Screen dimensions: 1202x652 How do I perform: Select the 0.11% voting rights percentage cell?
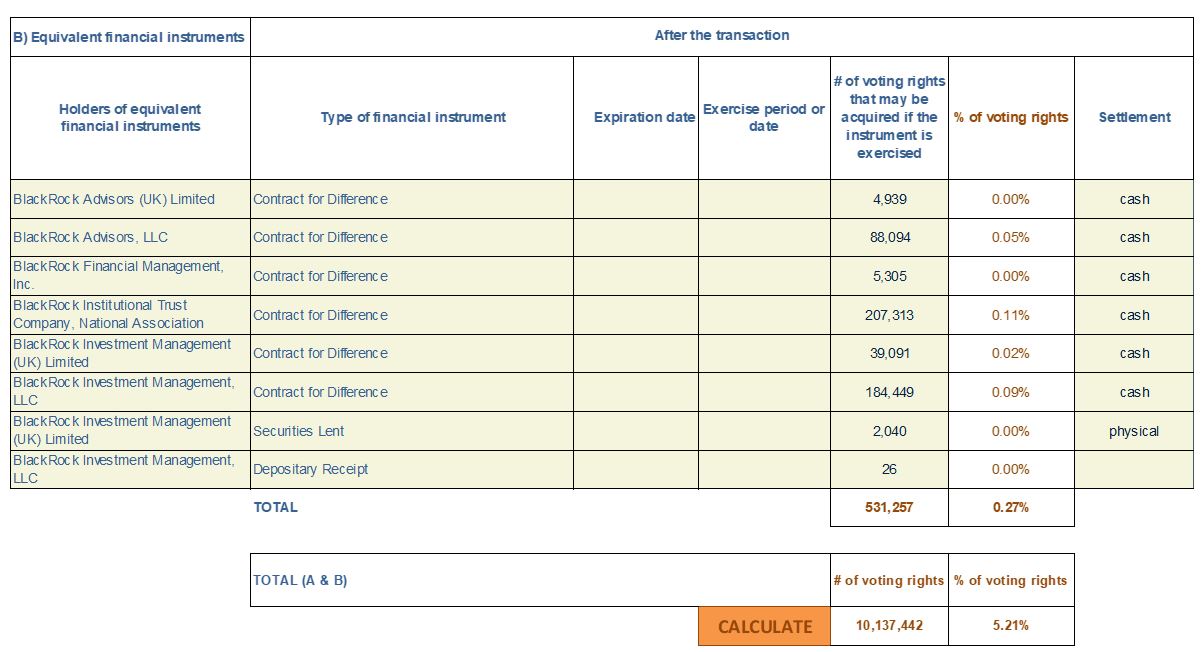(1011, 315)
